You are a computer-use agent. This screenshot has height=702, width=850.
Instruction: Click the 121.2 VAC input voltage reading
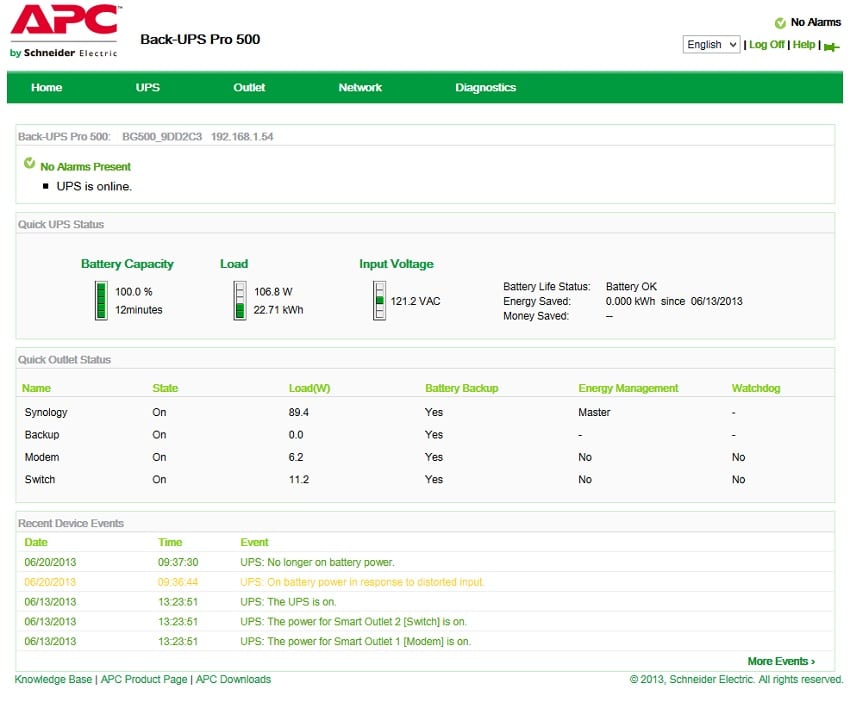pos(415,301)
